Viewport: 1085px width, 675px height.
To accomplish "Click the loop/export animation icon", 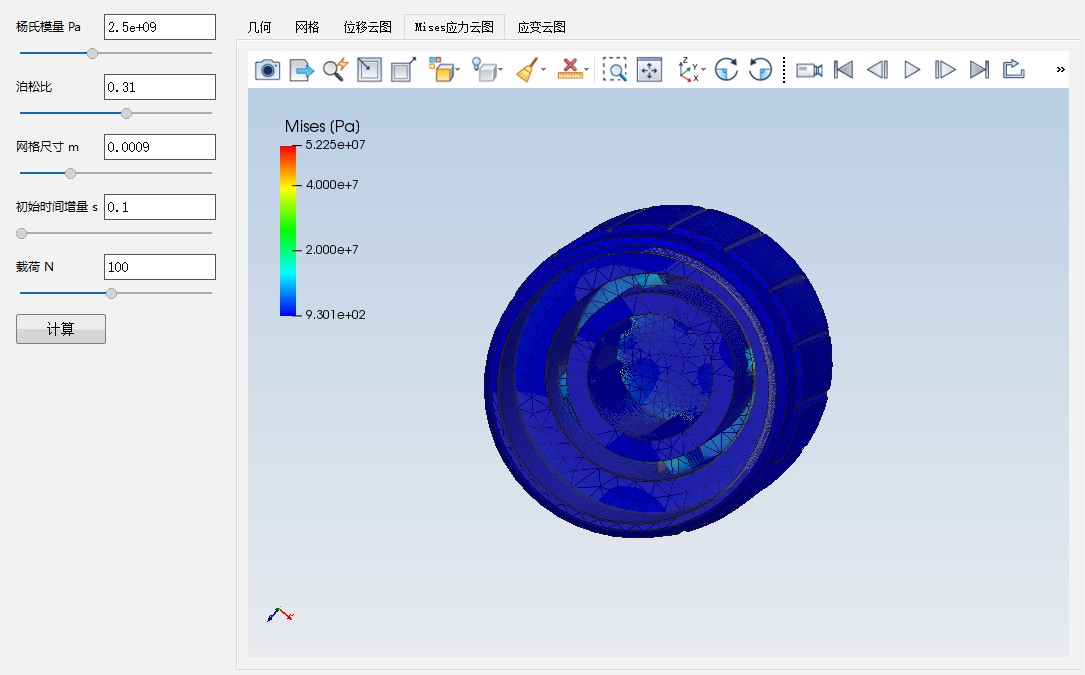I will click(x=1013, y=69).
